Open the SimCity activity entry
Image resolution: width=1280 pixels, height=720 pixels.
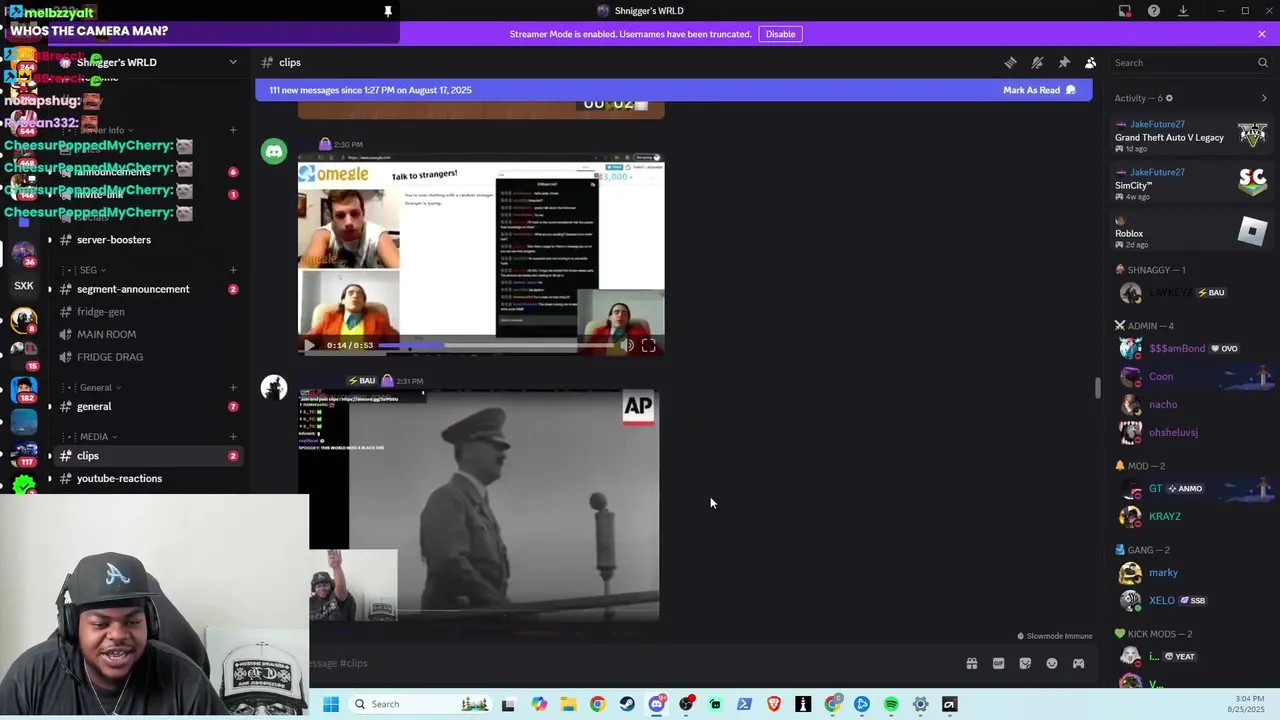1192,184
